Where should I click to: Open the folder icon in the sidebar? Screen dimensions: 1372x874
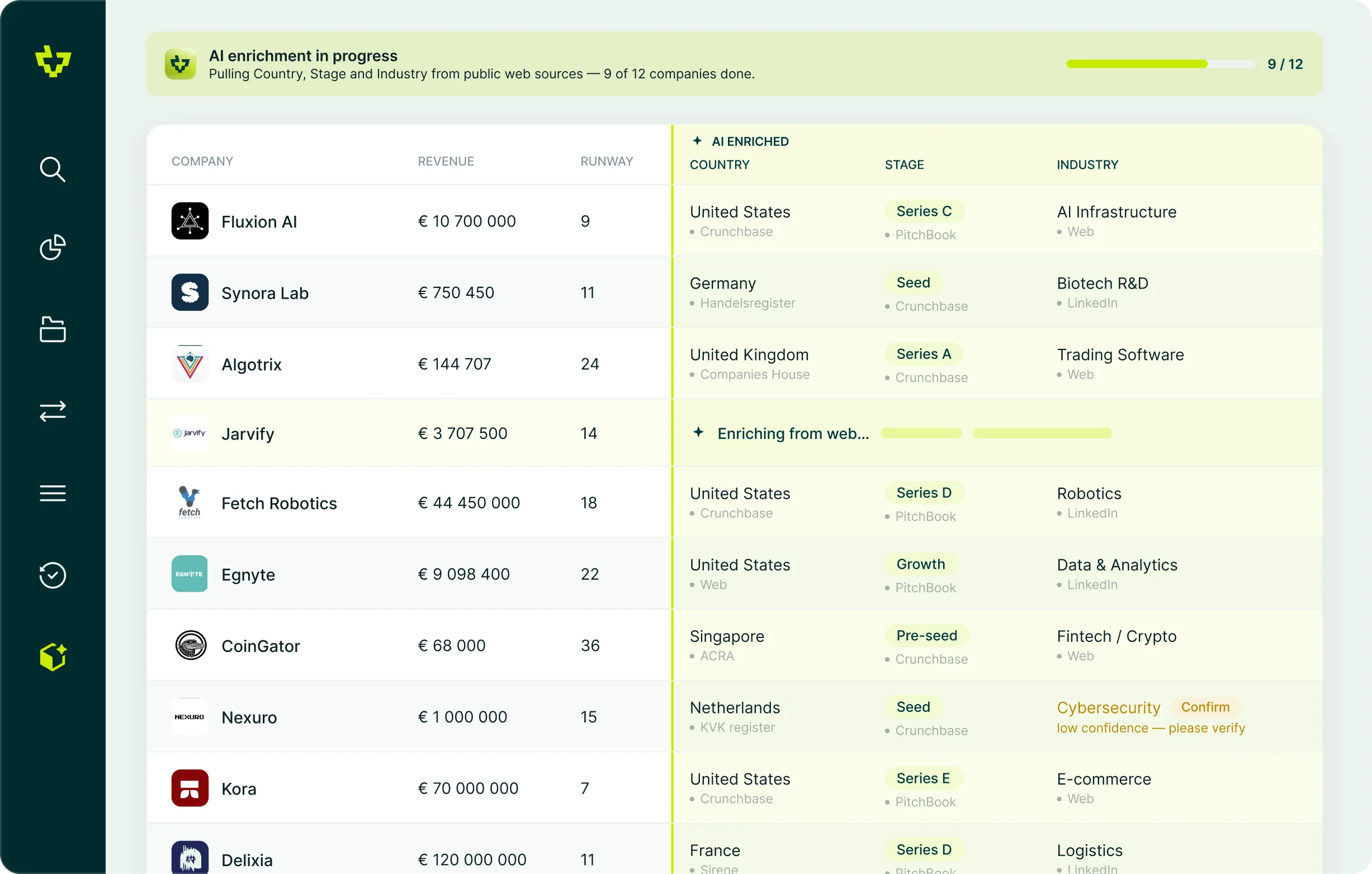click(53, 329)
